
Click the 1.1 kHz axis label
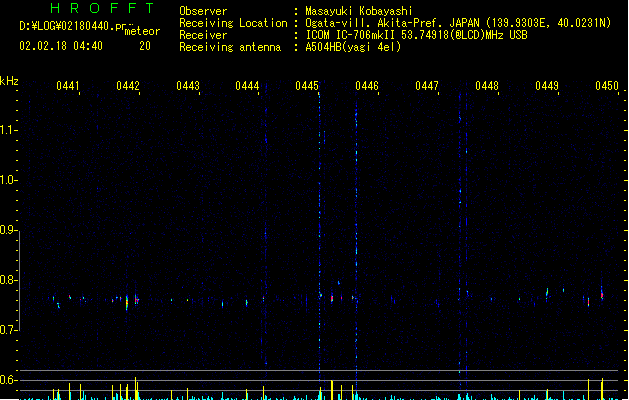pyautogui.click(x=8, y=130)
